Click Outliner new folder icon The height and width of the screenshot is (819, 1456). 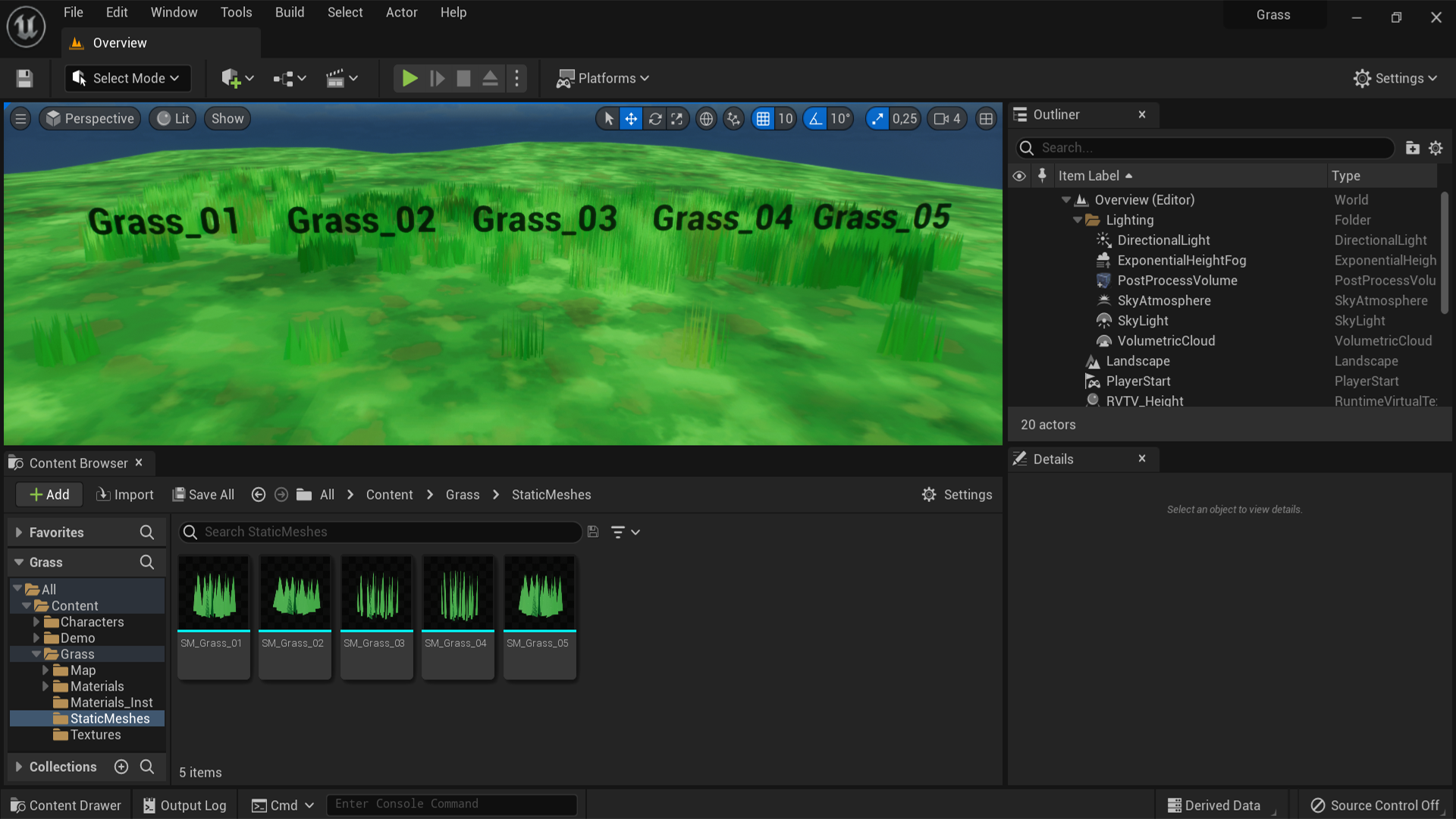1412,148
